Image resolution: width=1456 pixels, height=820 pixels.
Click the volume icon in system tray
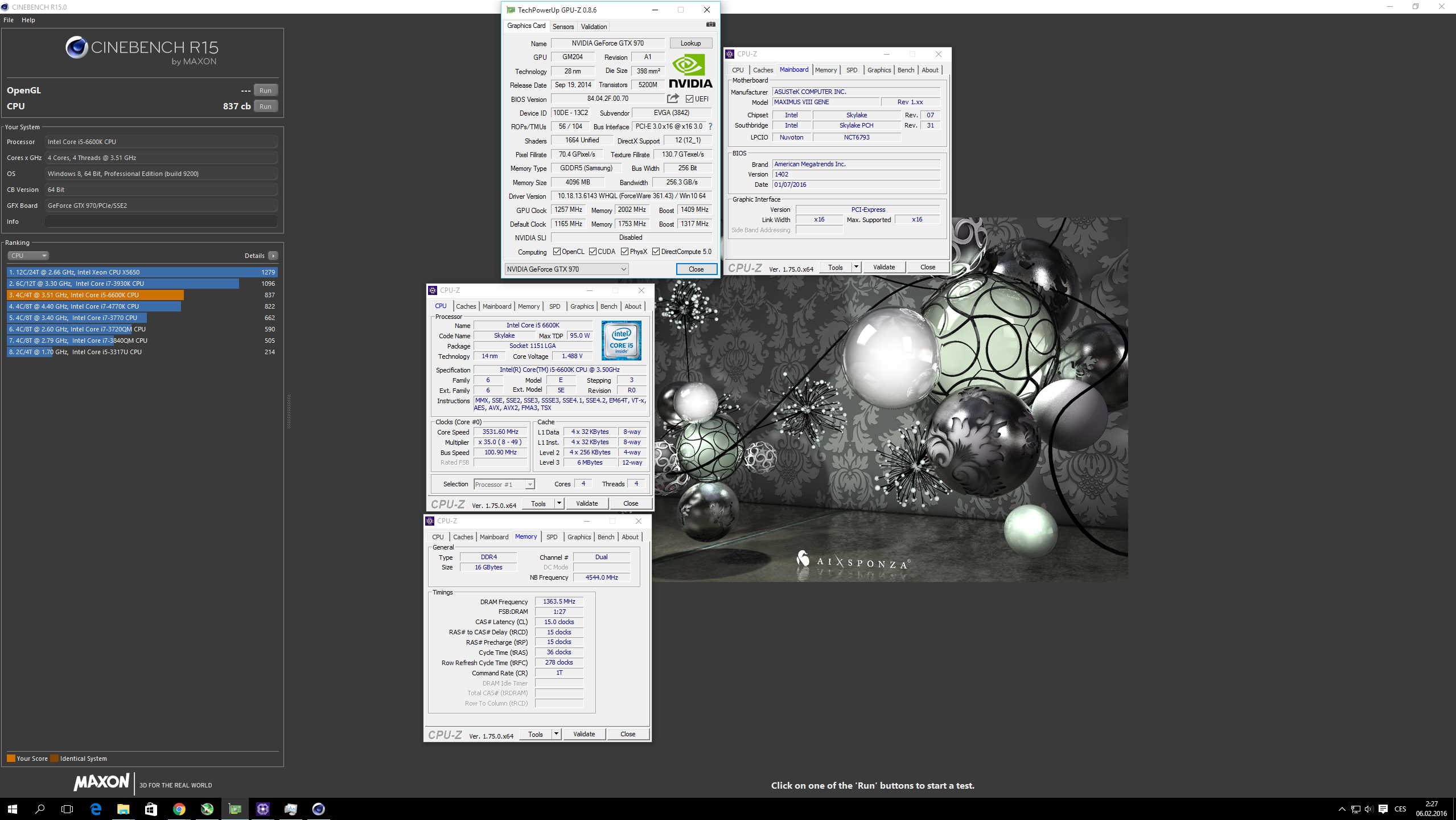[1369, 809]
